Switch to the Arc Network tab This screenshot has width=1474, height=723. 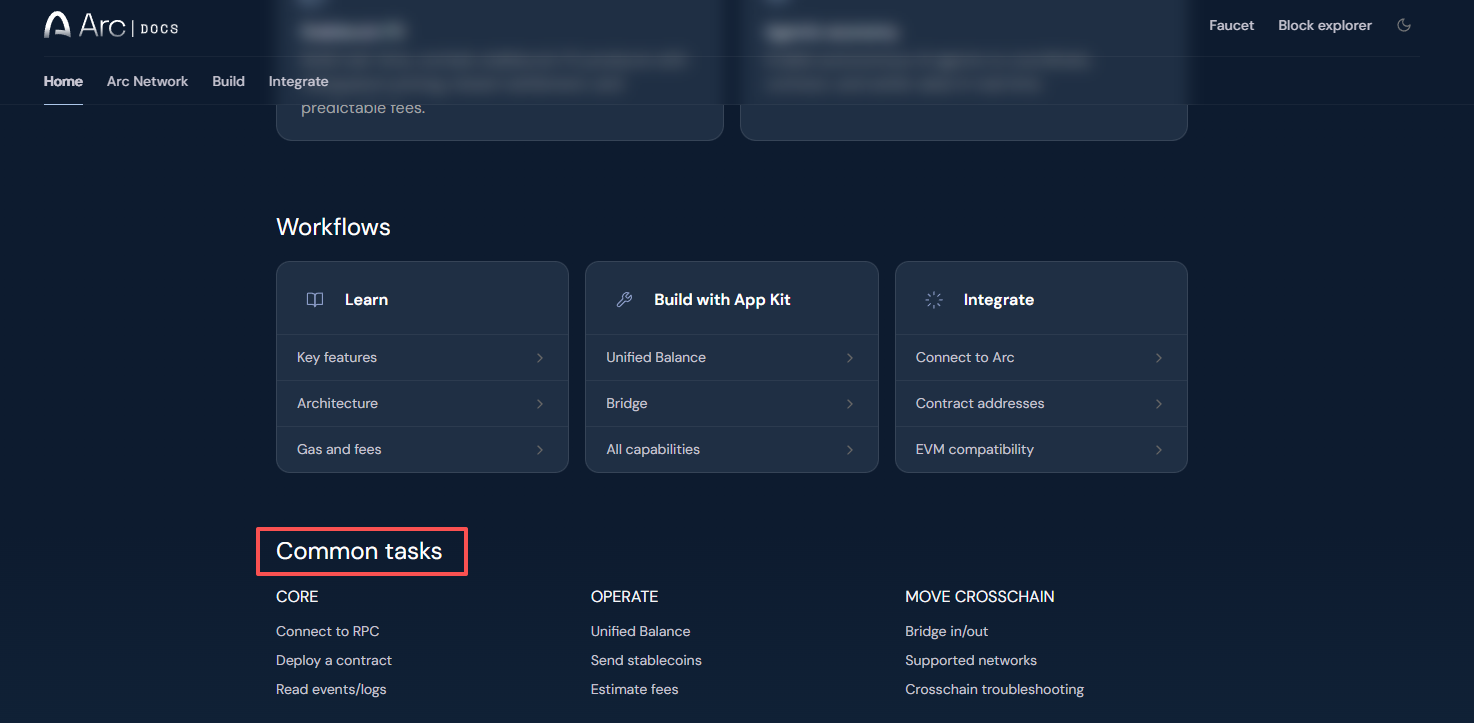(x=147, y=81)
